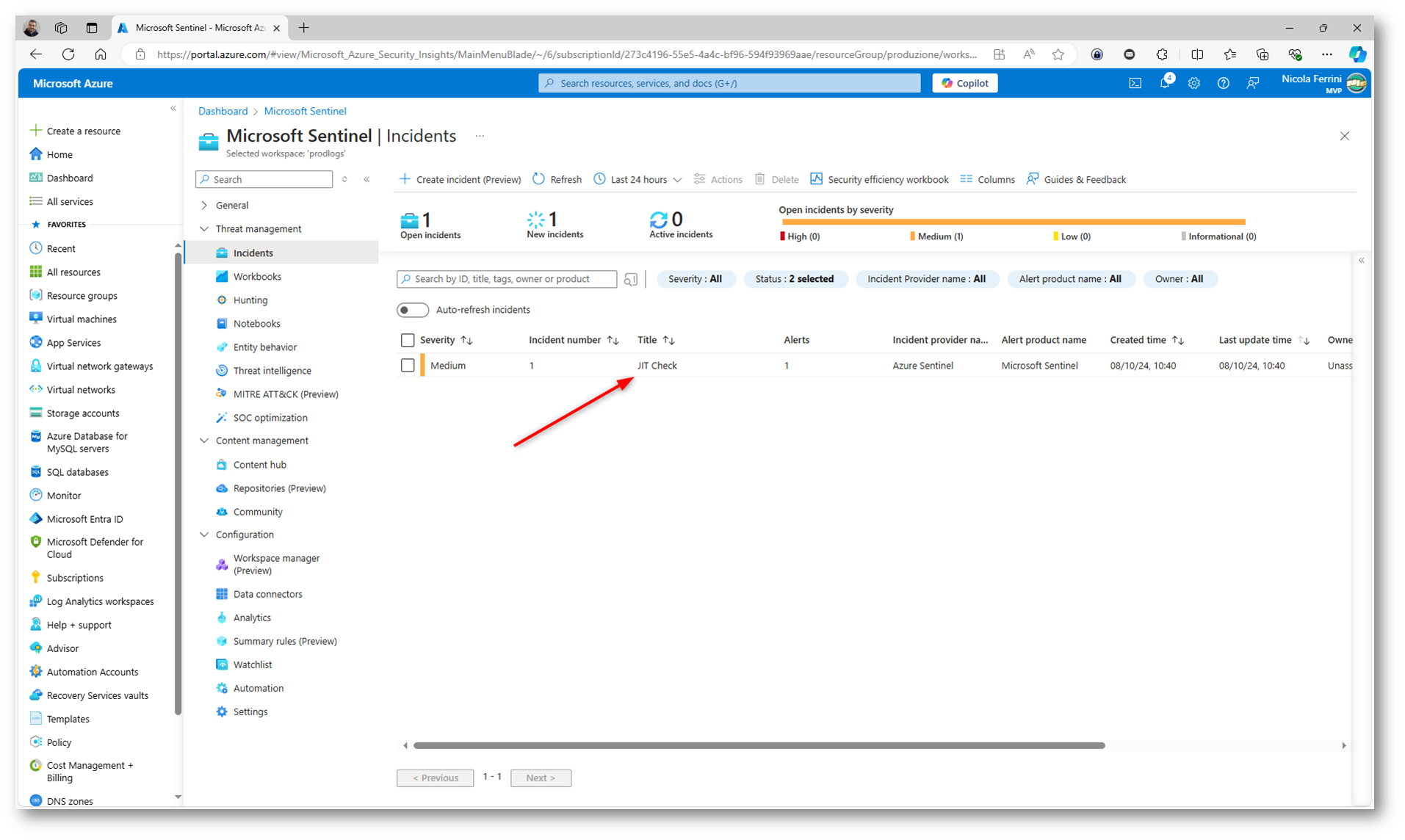This screenshot has height=840, width=1405.
Task: Click the open incidents severity bar
Action: pyautogui.click(x=1014, y=221)
